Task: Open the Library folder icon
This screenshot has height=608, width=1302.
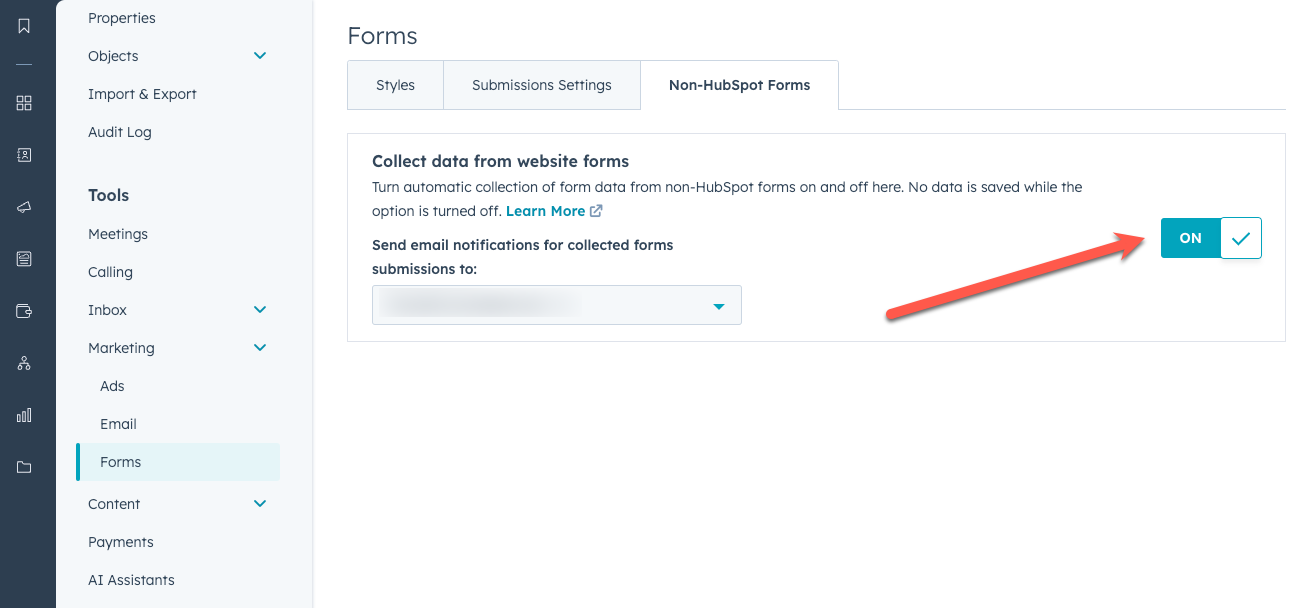Action: tap(24, 467)
